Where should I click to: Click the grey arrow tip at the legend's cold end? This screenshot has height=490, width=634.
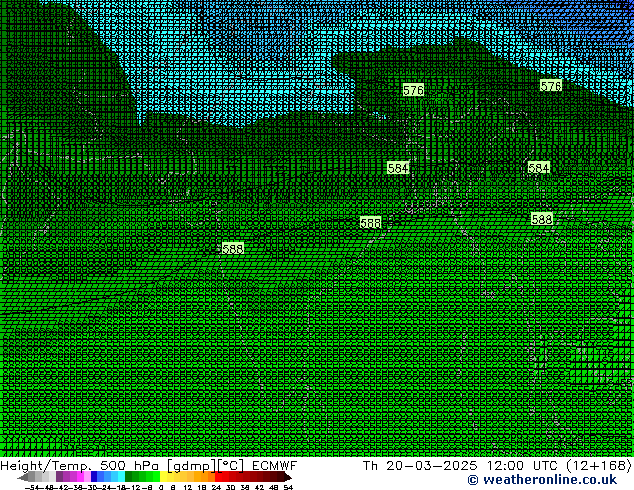point(23,477)
